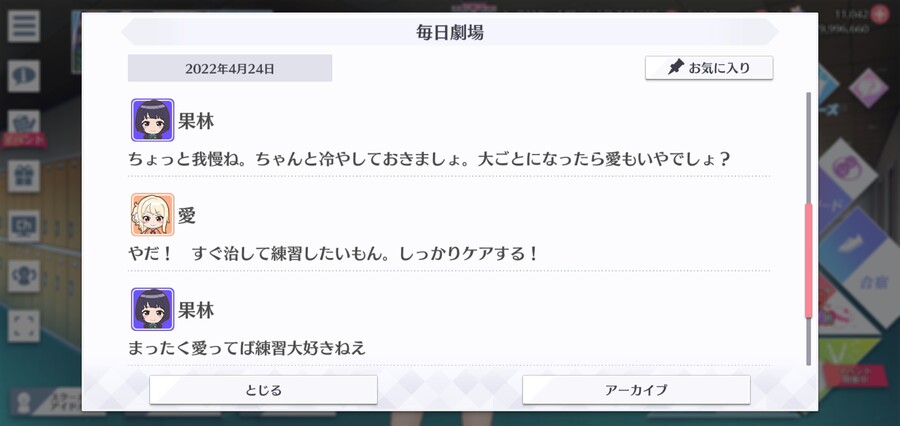Tap the pink plus icon beside star count
Screen dimensions: 900x426
click(x=879, y=14)
